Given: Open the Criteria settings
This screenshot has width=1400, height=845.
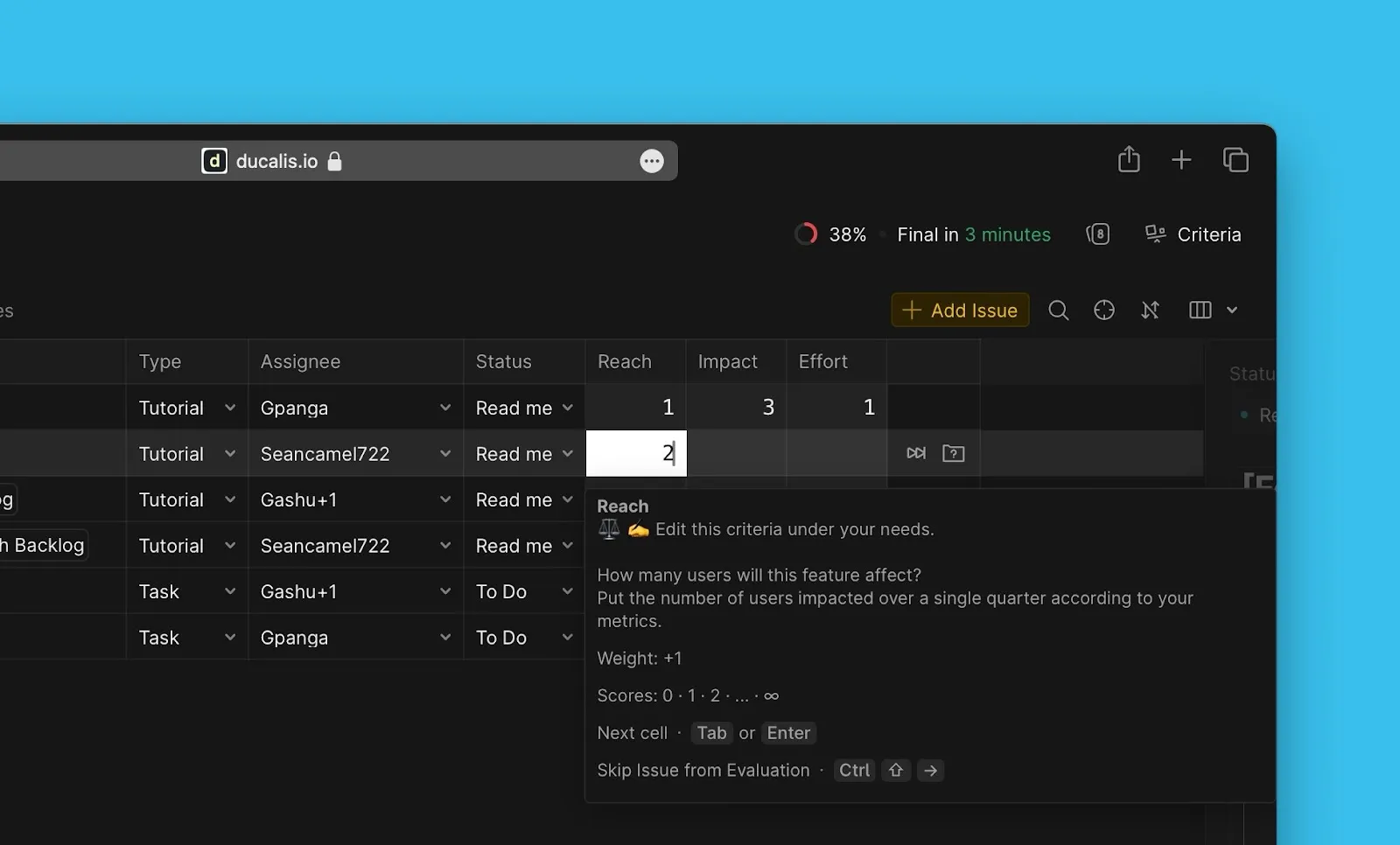Looking at the screenshot, I should coord(1193,234).
